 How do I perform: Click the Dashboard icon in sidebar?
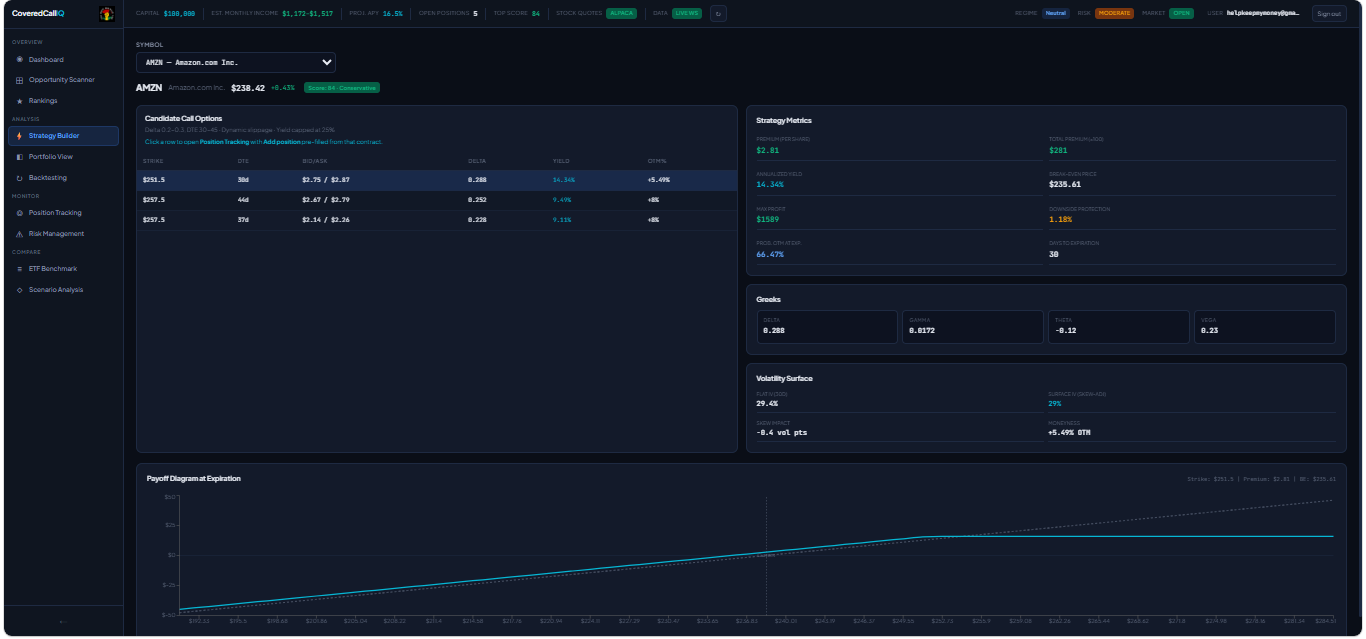19,60
